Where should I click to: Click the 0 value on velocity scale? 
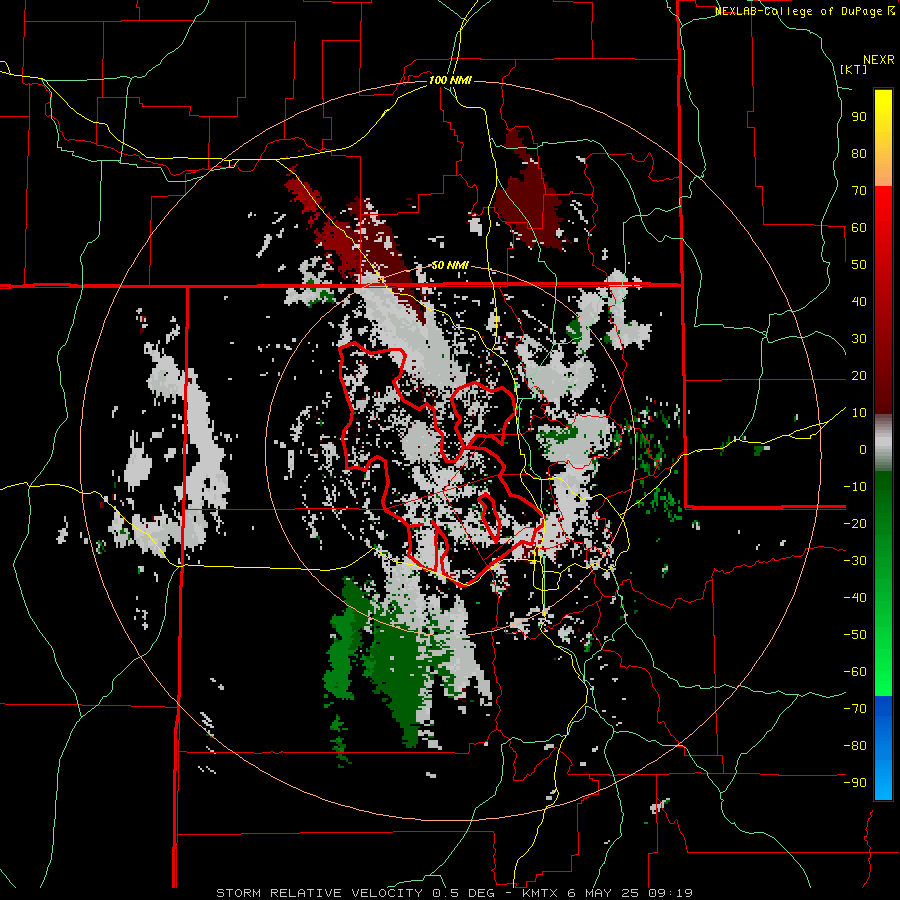click(x=863, y=450)
